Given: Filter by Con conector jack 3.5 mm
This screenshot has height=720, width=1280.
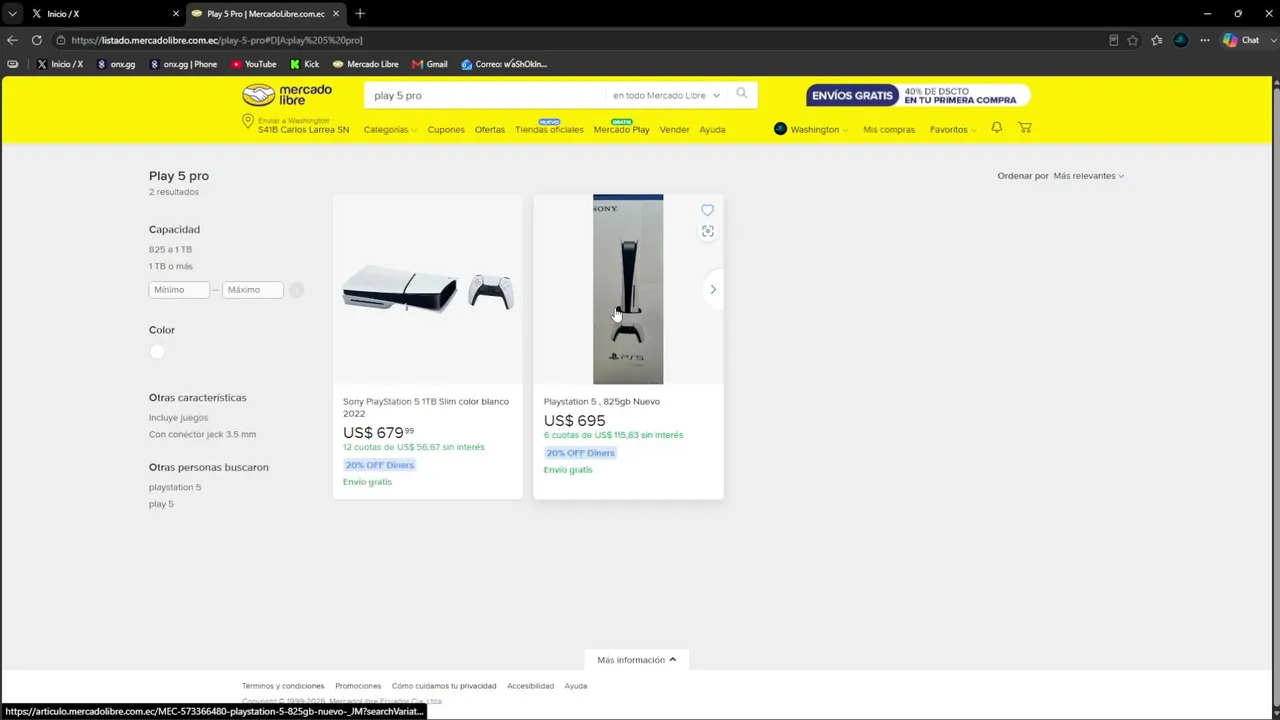Looking at the screenshot, I should [202, 435].
